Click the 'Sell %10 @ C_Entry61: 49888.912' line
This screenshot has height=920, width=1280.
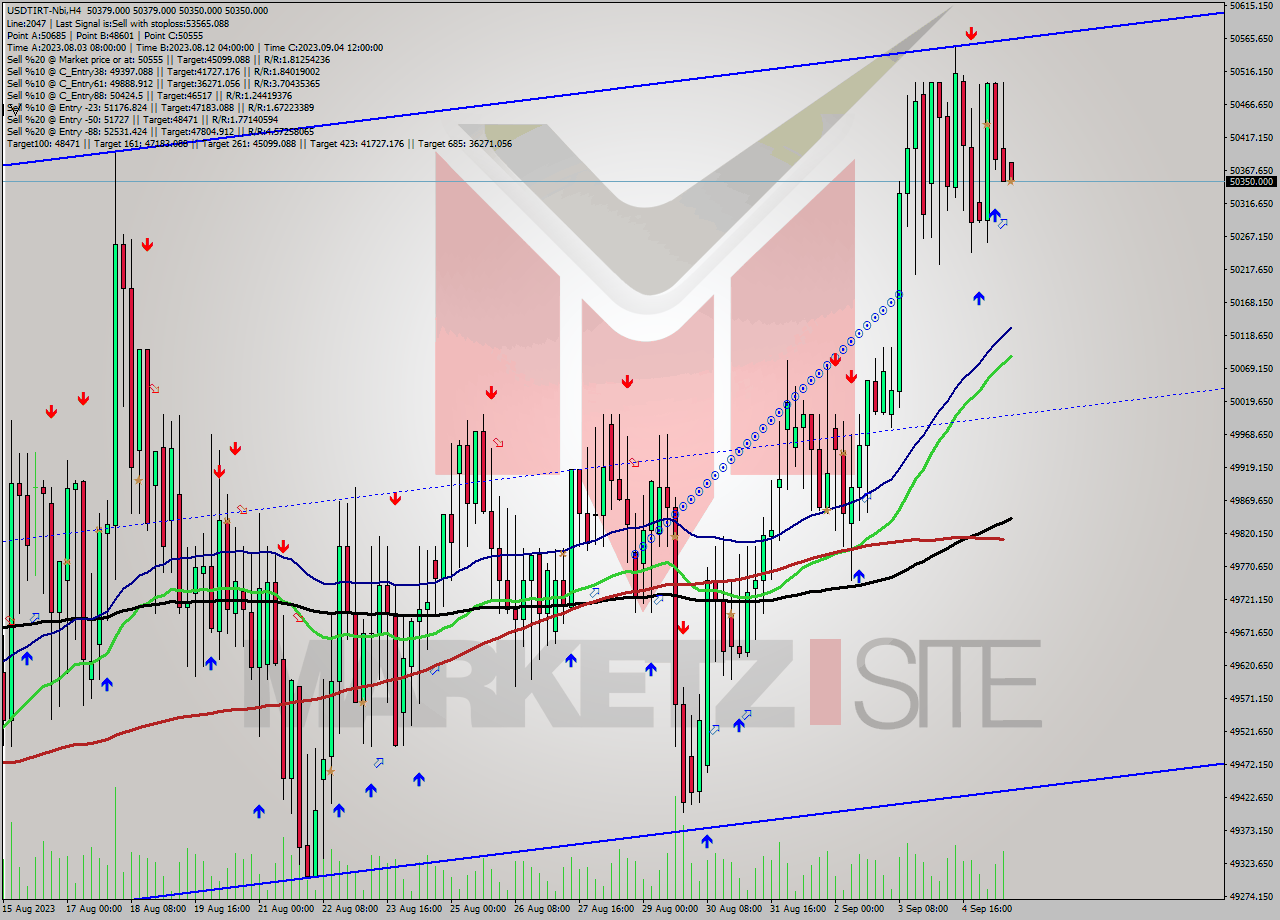163,84
